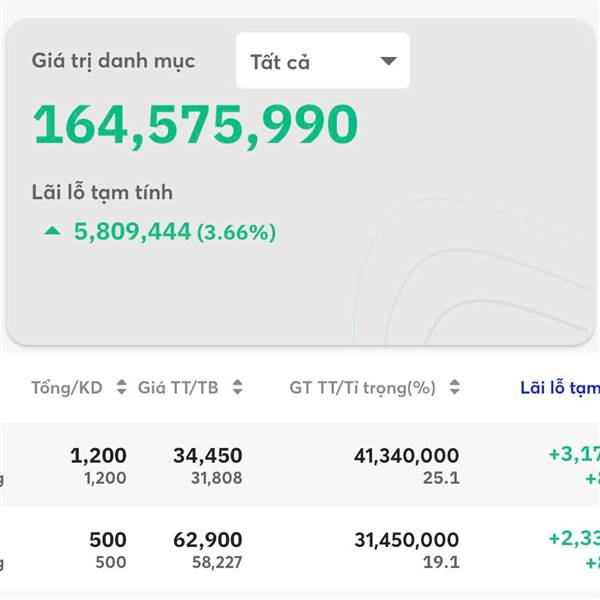Sort by the Giá TT/TB column header
The width and height of the screenshot is (600, 600).
coord(178,388)
